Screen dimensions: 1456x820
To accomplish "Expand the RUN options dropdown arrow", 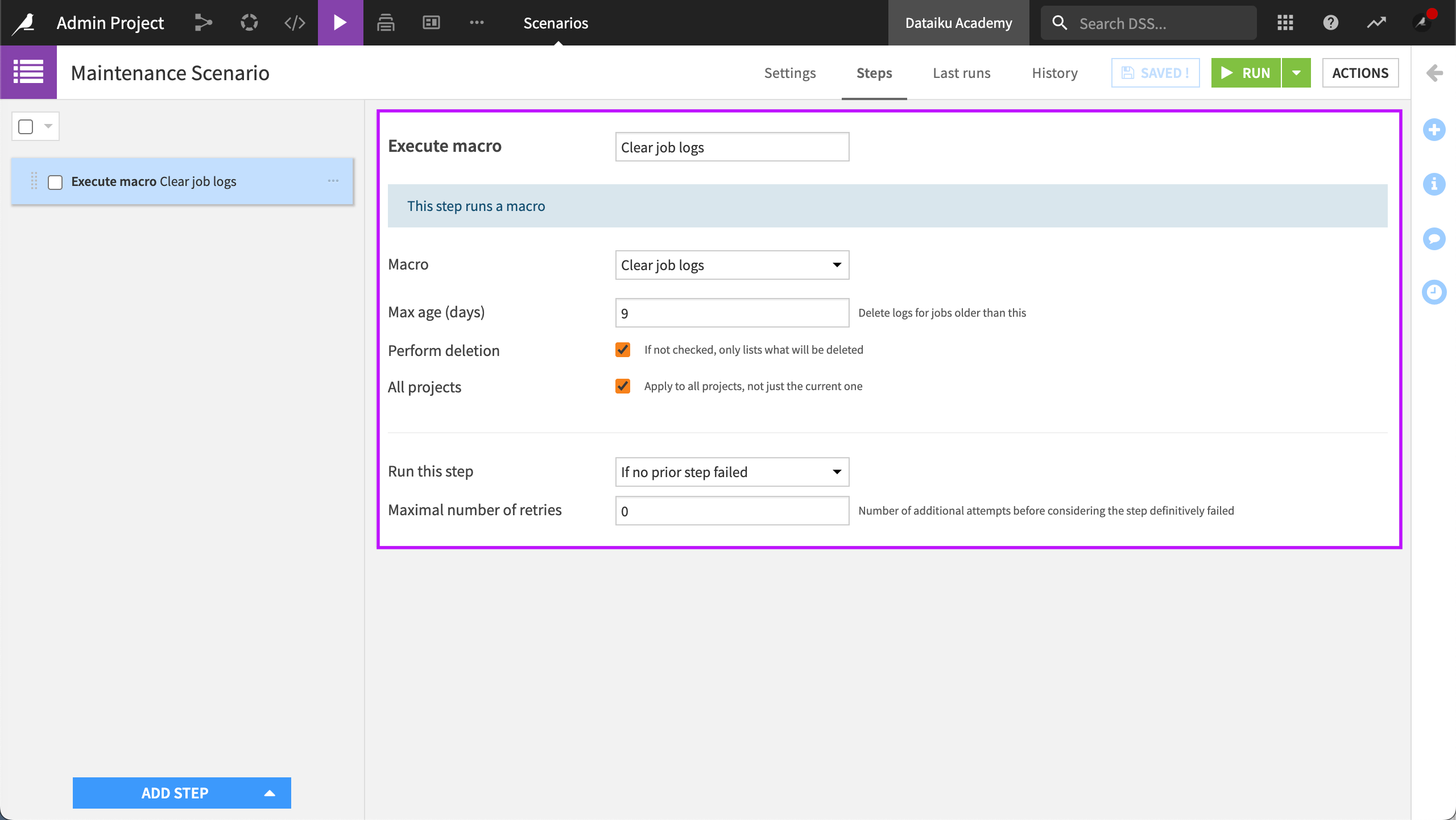I will pyautogui.click(x=1296, y=73).
